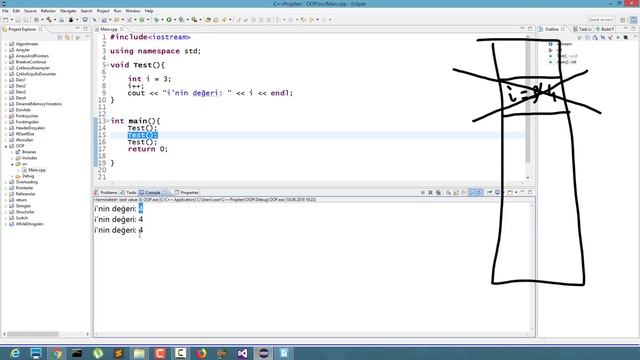Open dropdown arrow next to Run icon
This screenshot has height=360, width=640.
[174, 20]
